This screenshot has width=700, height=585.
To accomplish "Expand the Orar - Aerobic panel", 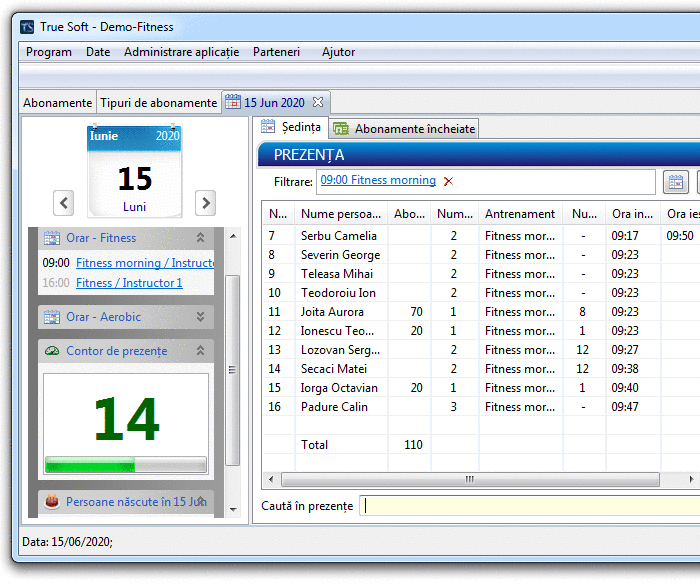I will point(200,317).
